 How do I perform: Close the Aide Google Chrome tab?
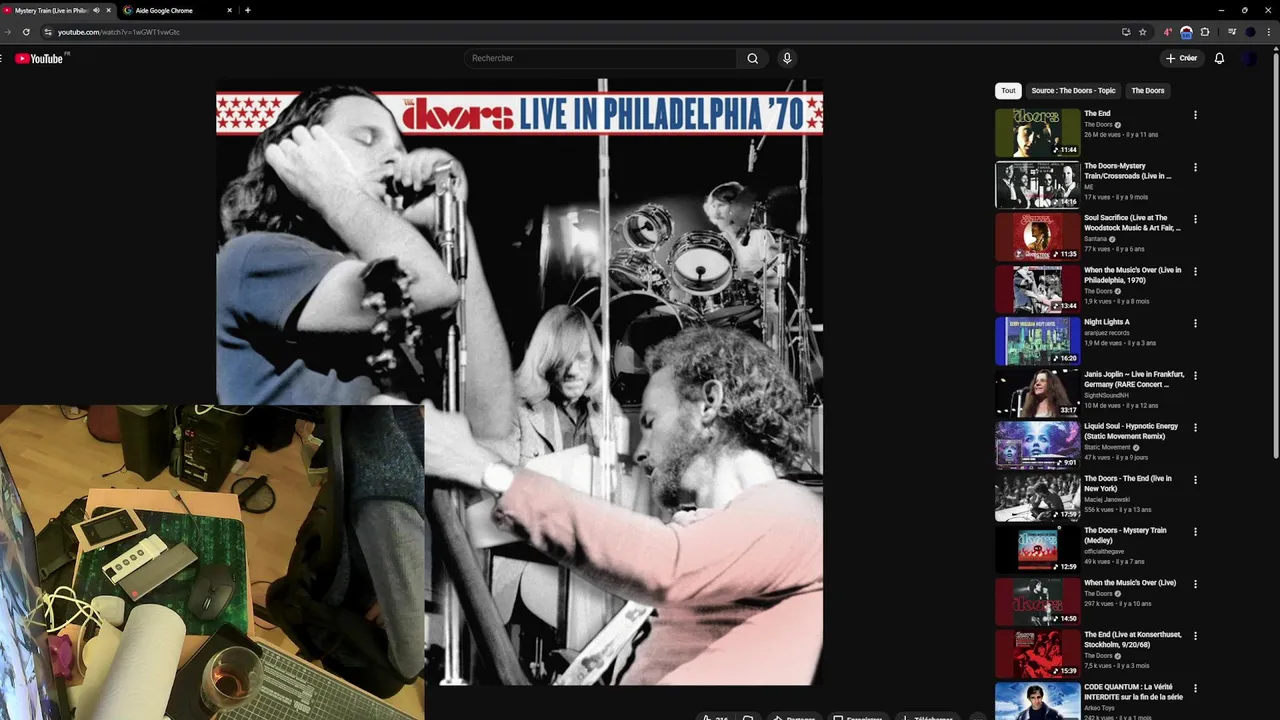229,10
